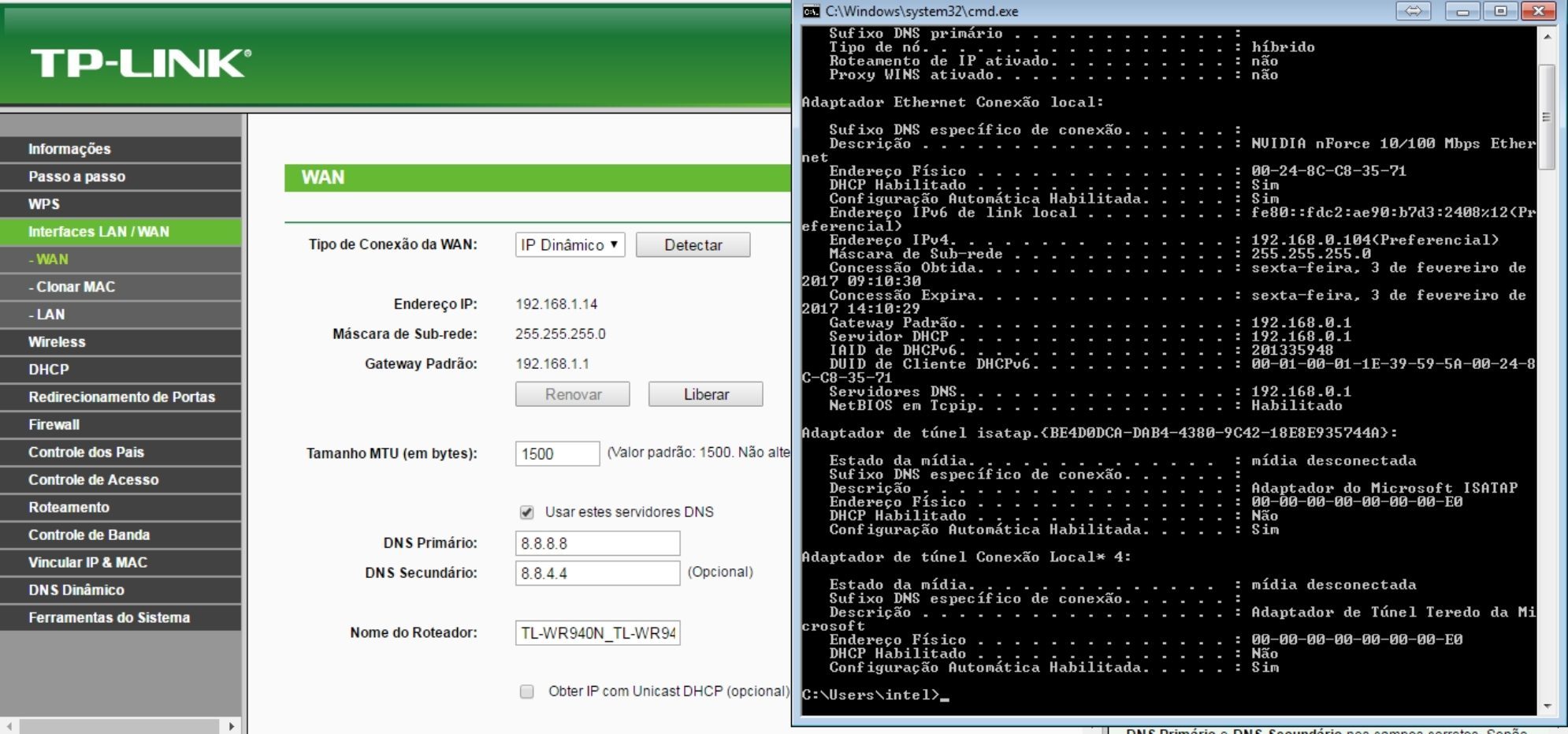Image resolution: width=1568 pixels, height=734 pixels.
Task: Open Redirecionamento de Portas menu
Action: coord(121,397)
